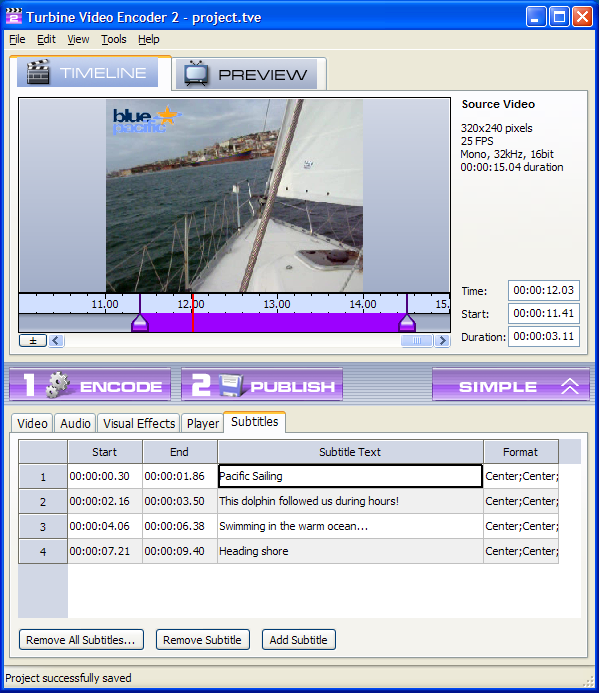Click Remove All Subtitles button
The height and width of the screenshot is (693, 599).
[81, 640]
